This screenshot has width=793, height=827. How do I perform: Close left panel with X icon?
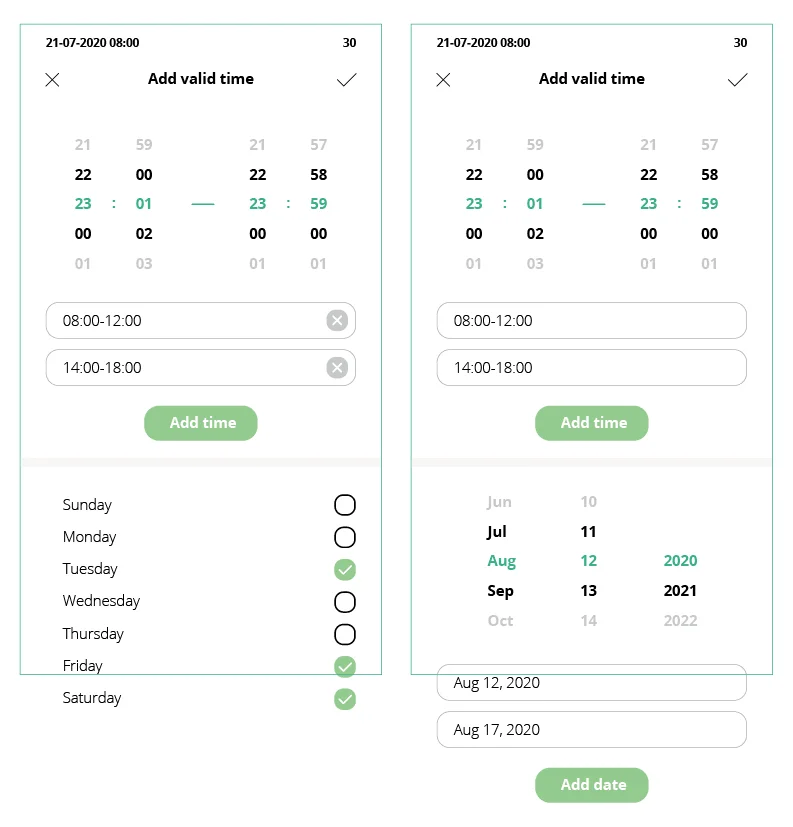(53, 80)
